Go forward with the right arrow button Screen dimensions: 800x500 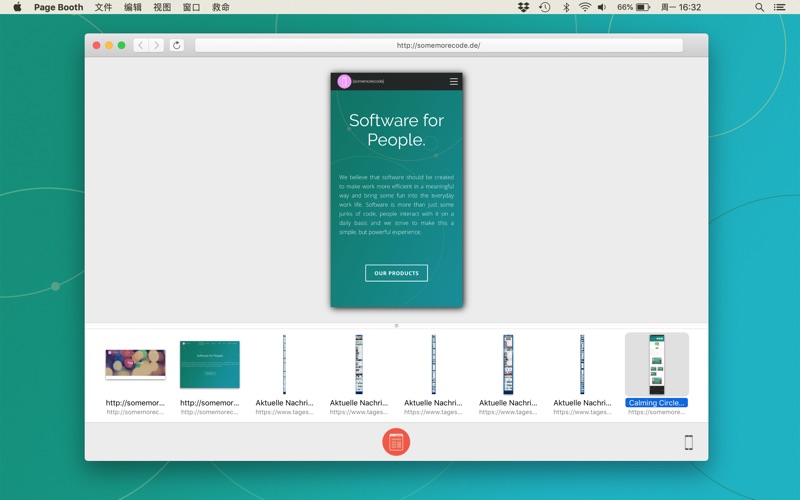[156, 45]
